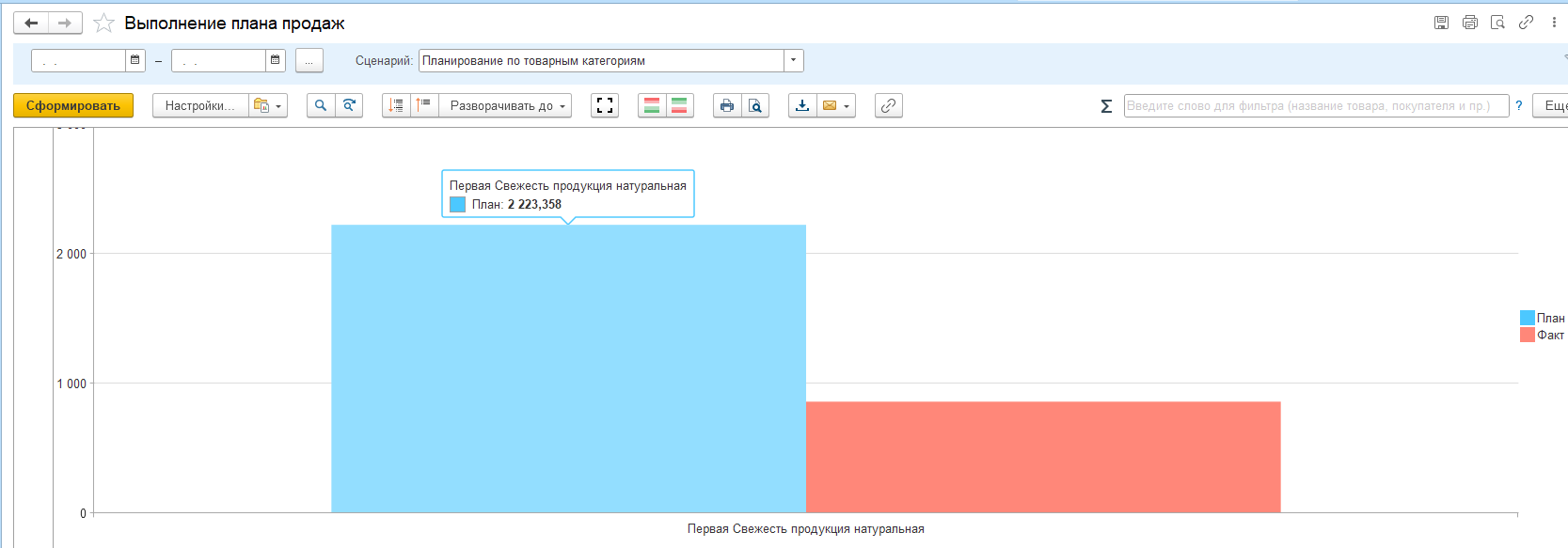Click the sigma sum icon
Screen dimensions: 1568x548
1106,106
